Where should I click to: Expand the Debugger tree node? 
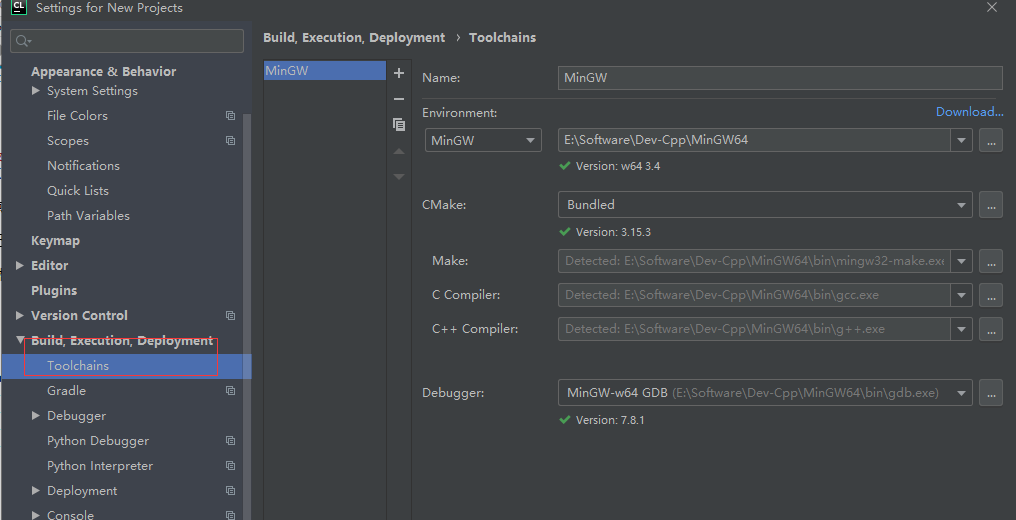click(x=36, y=416)
